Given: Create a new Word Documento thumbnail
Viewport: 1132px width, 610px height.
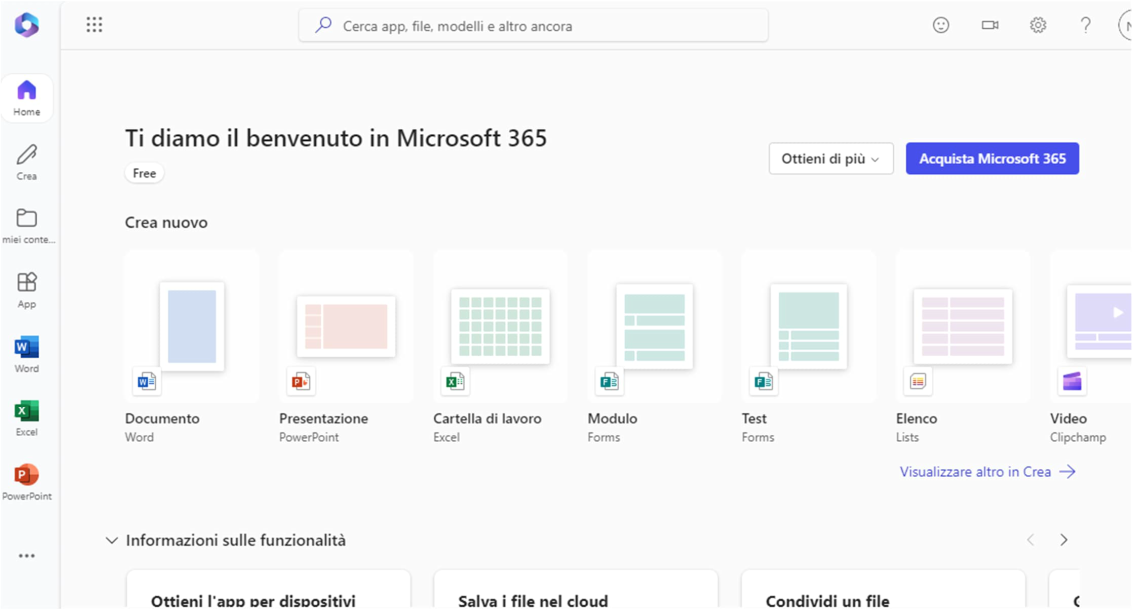Looking at the screenshot, I should click(192, 326).
